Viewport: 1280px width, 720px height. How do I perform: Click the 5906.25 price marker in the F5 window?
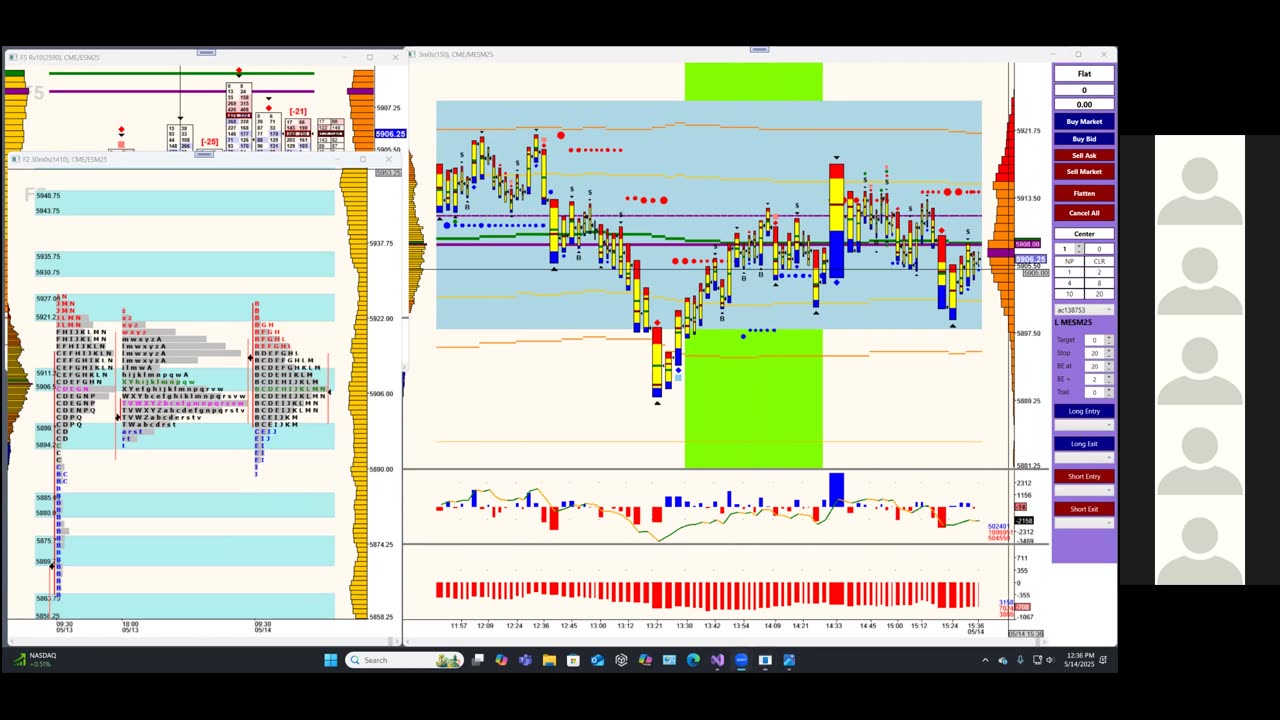[390, 134]
